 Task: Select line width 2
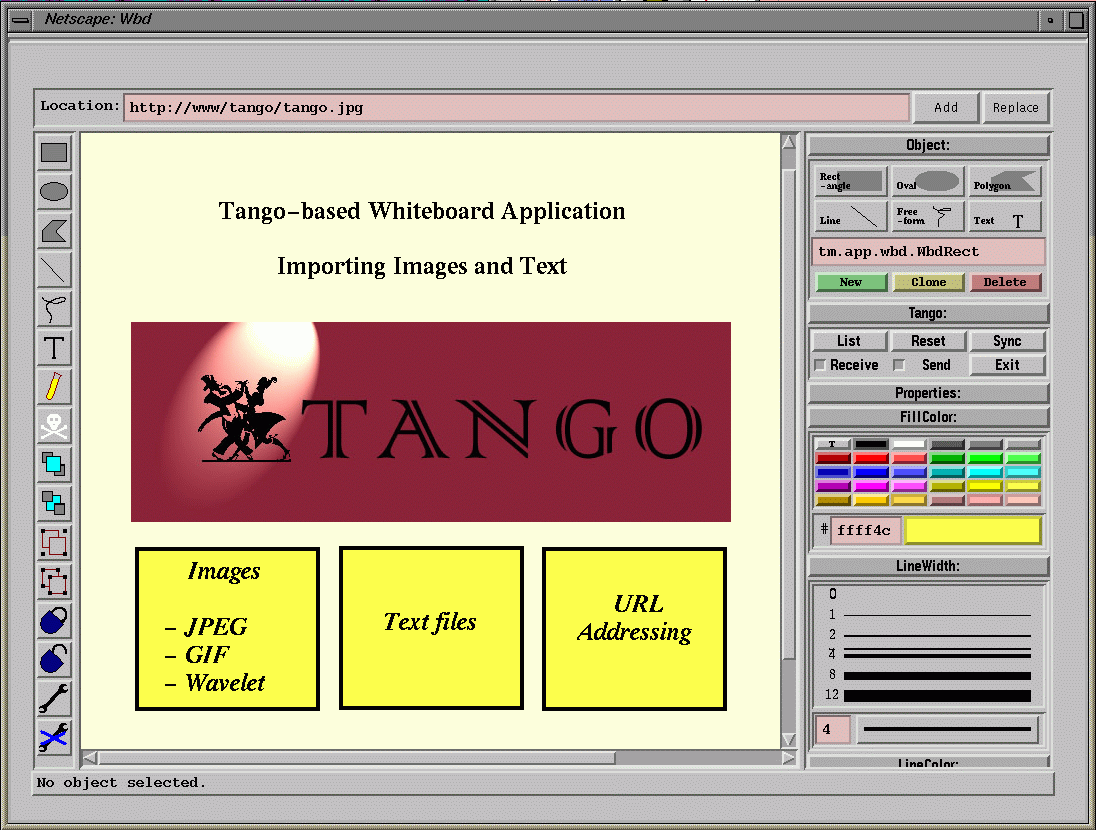pos(928,635)
